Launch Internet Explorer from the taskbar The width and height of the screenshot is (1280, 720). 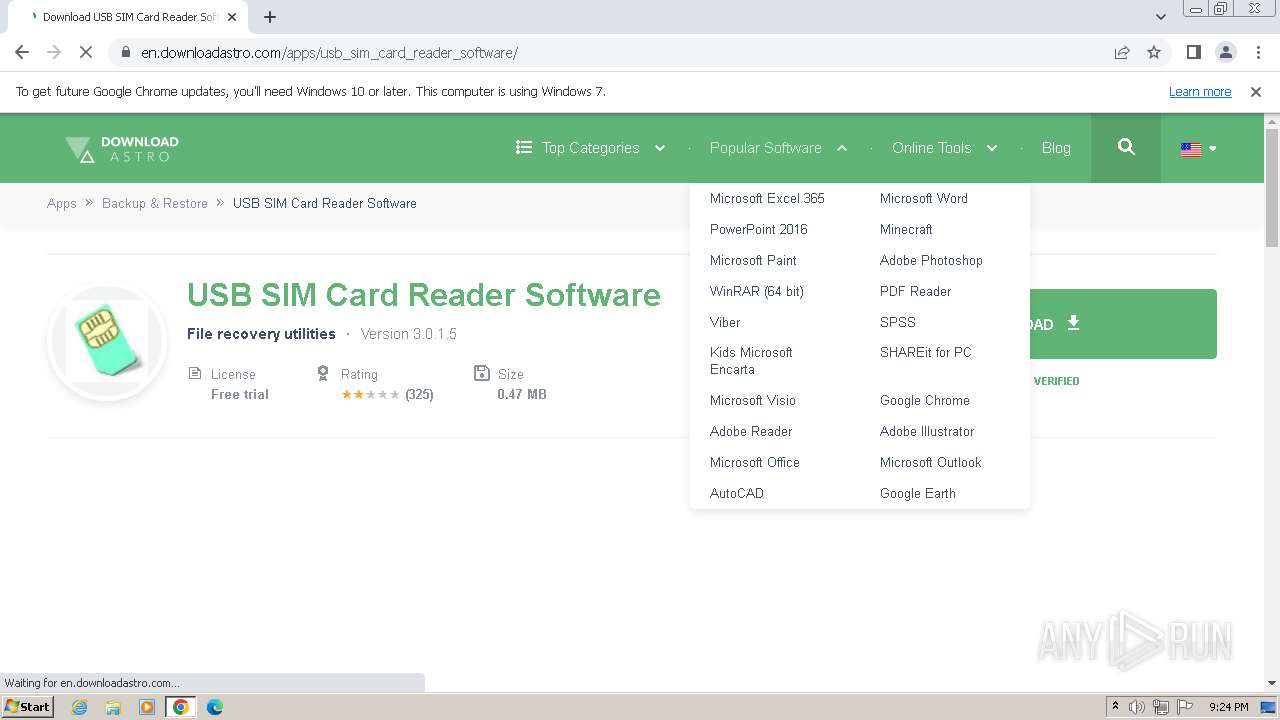click(x=80, y=707)
